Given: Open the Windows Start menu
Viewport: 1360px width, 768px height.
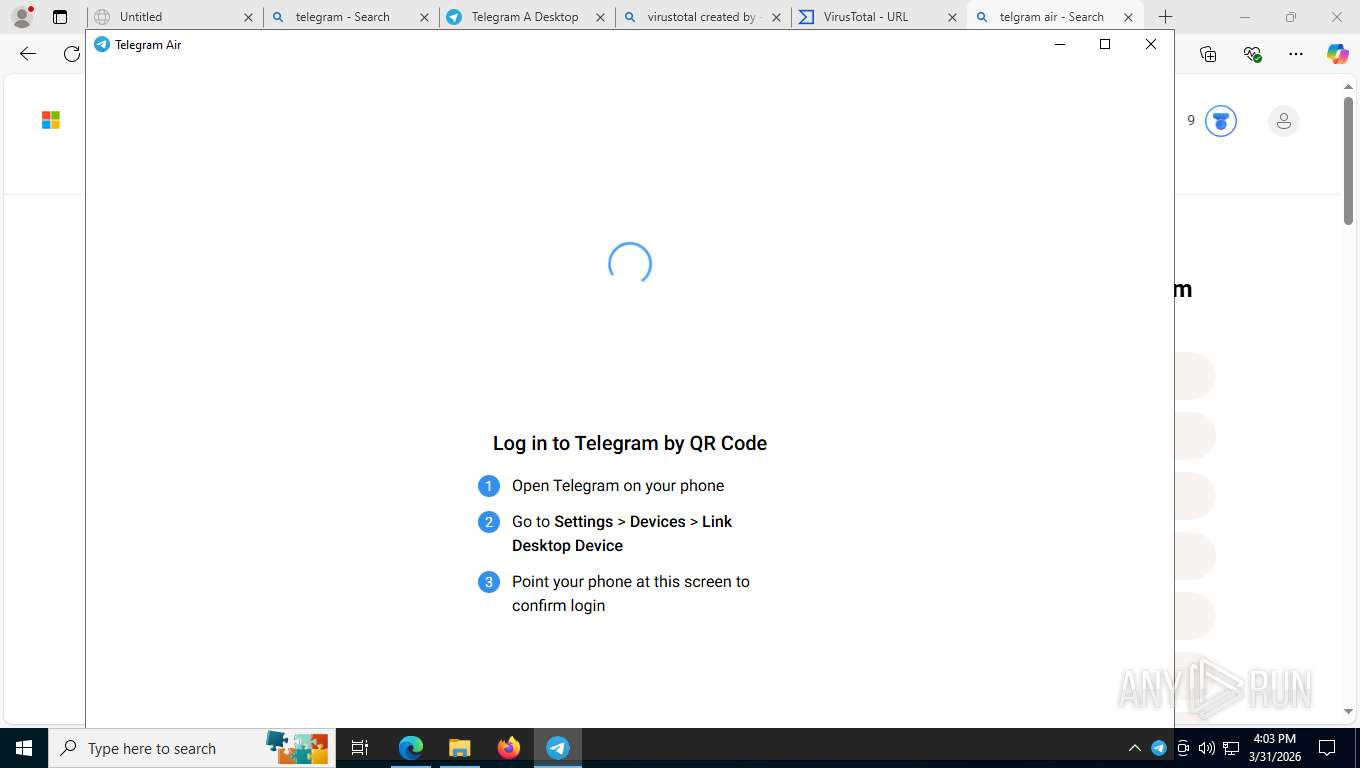Looking at the screenshot, I should [x=24, y=748].
